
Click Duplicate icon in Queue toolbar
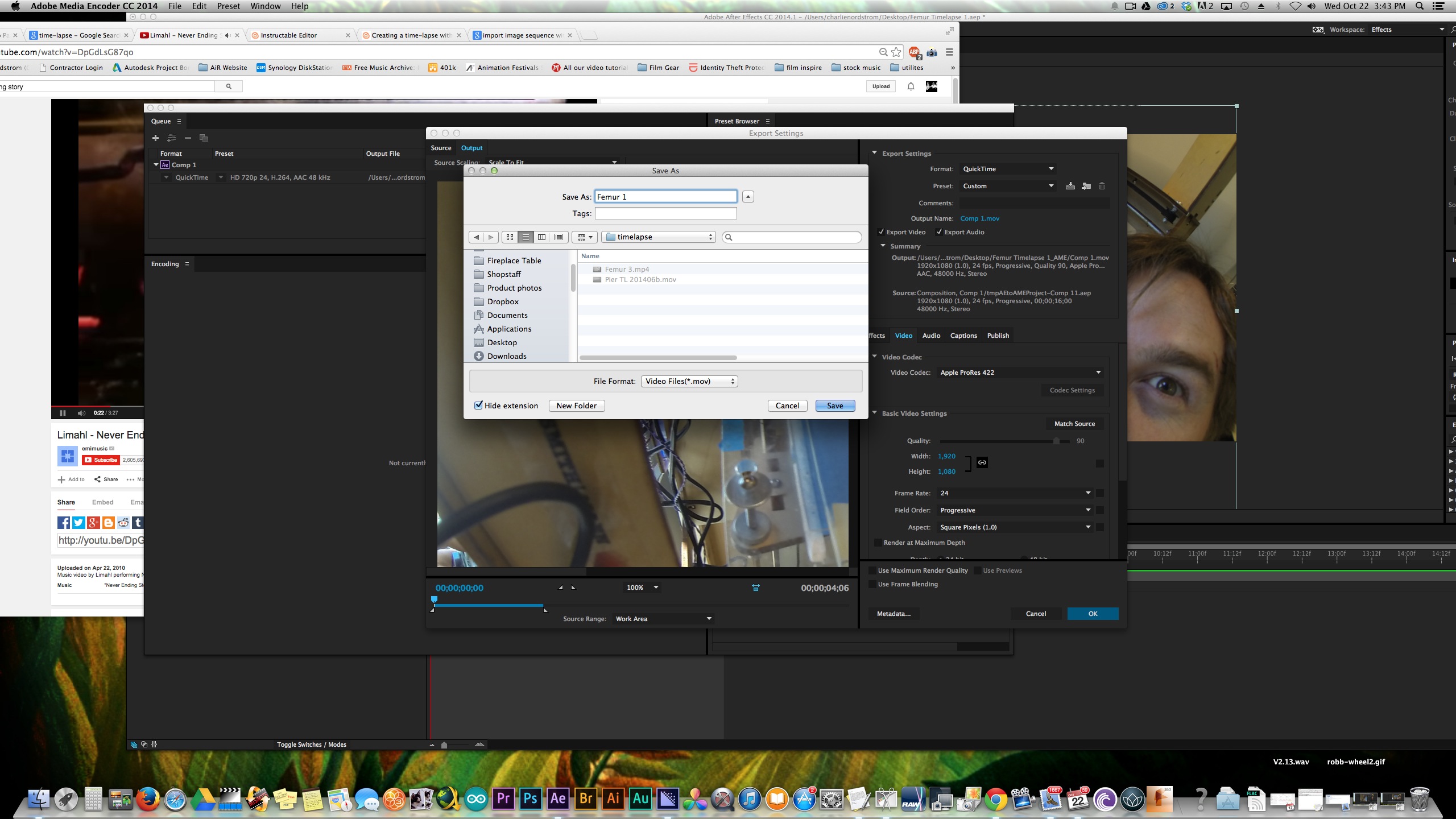(x=204, y=138)
